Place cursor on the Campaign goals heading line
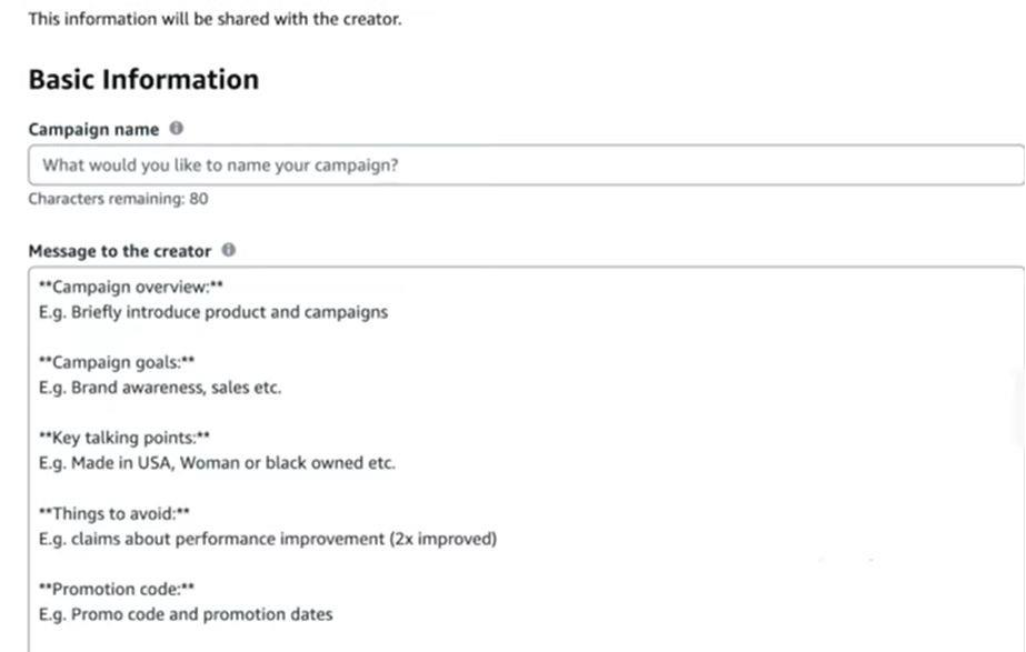Image resolution: width=1026 pixels, height=652 pixels. (116, 362)
